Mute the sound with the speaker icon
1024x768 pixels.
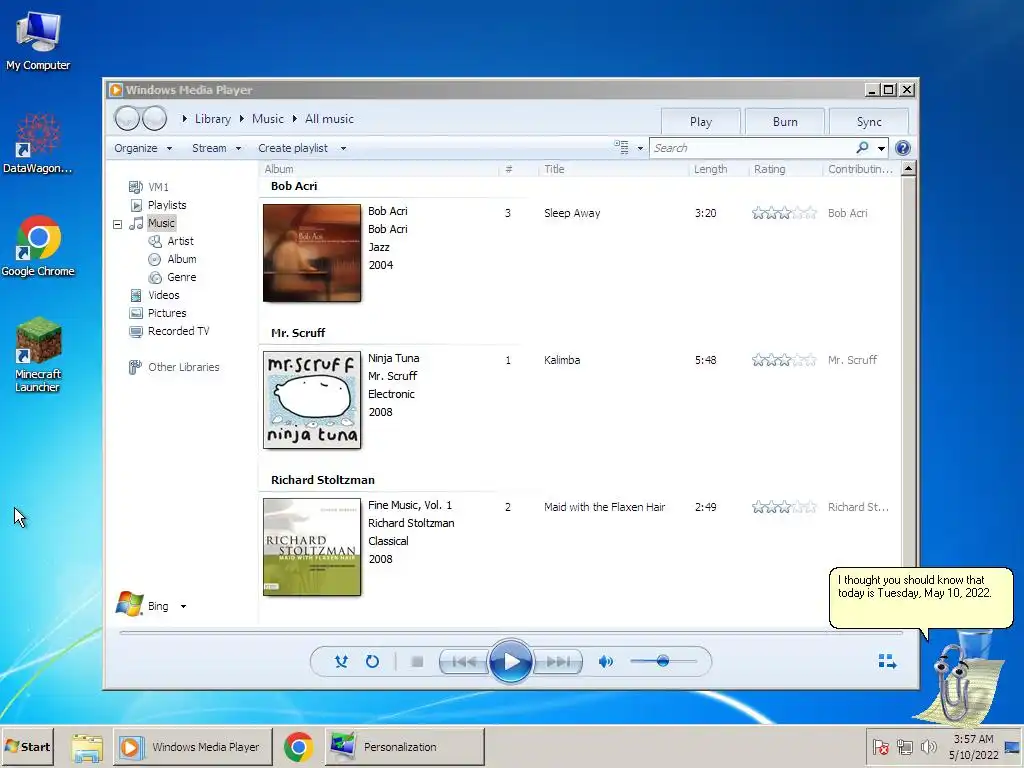[x=605, y=662]
